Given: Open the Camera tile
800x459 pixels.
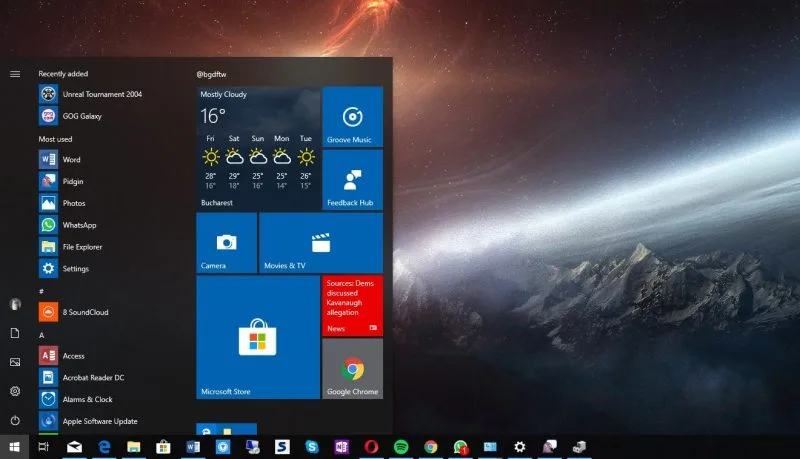Looking at the screenshot, I should 226,243.
